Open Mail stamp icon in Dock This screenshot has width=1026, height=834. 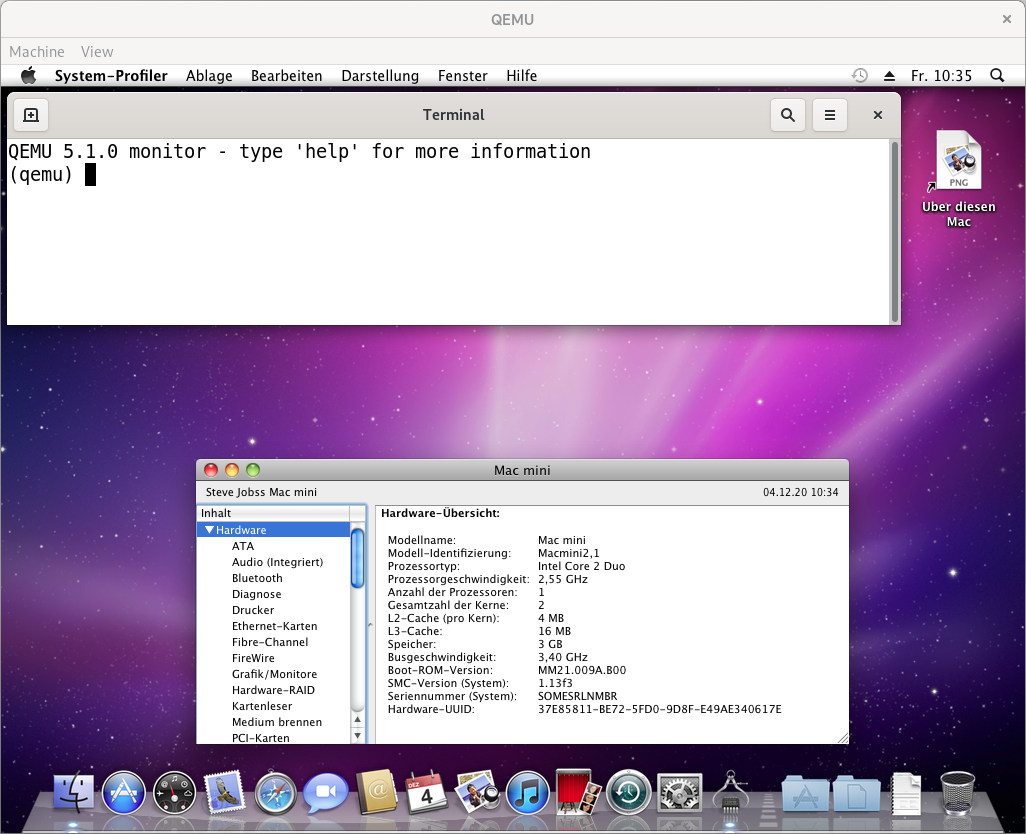[224, 792]
